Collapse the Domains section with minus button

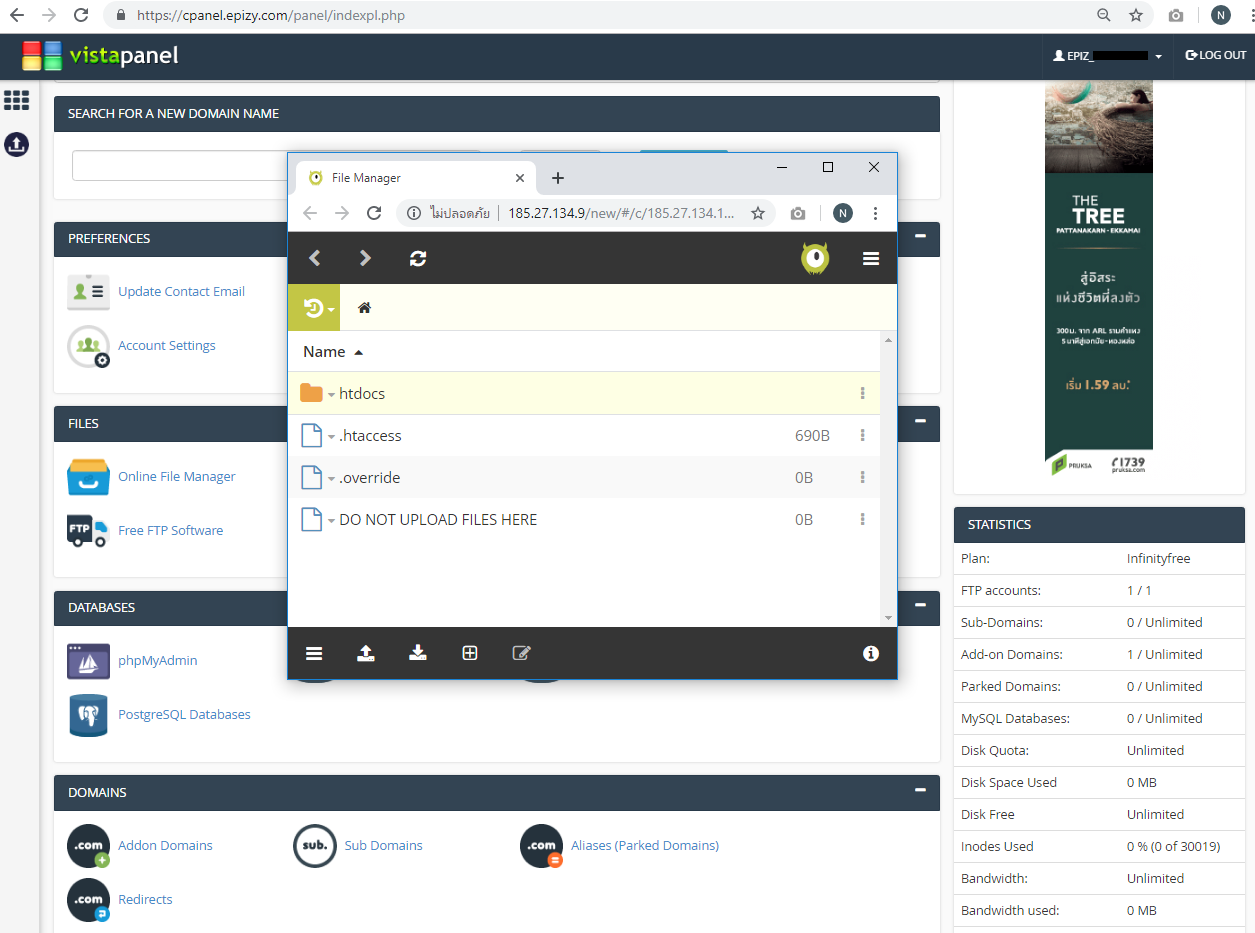coord(920,790)
